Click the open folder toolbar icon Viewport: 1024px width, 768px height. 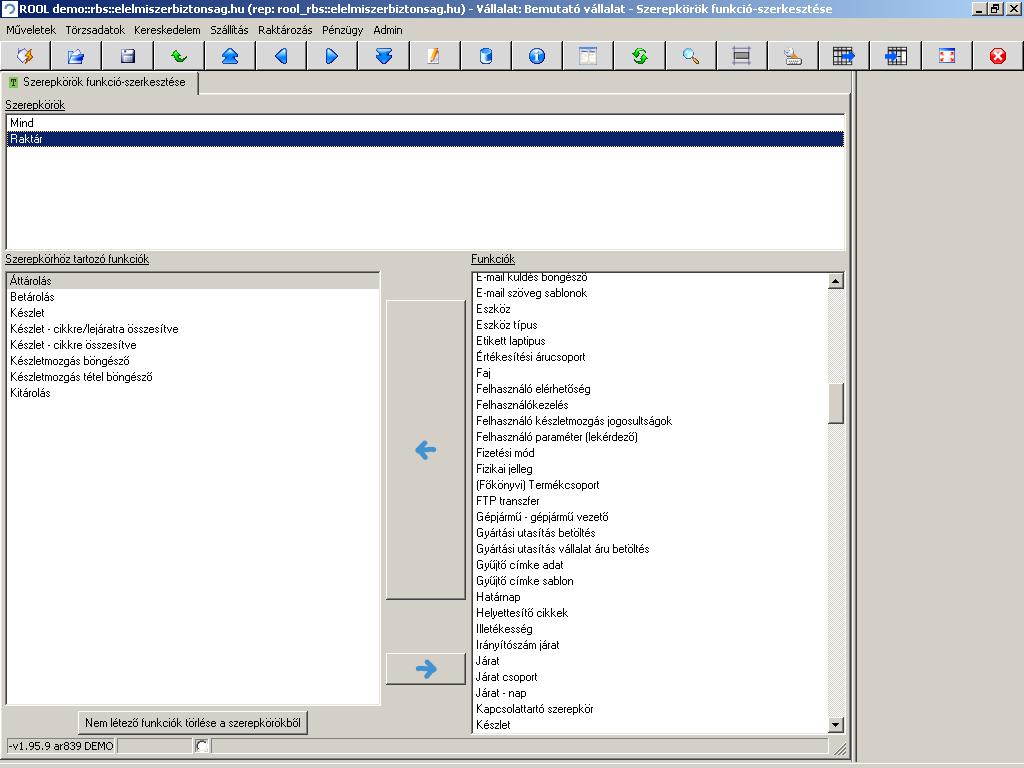pyautogui.click(x=76, y=56)
